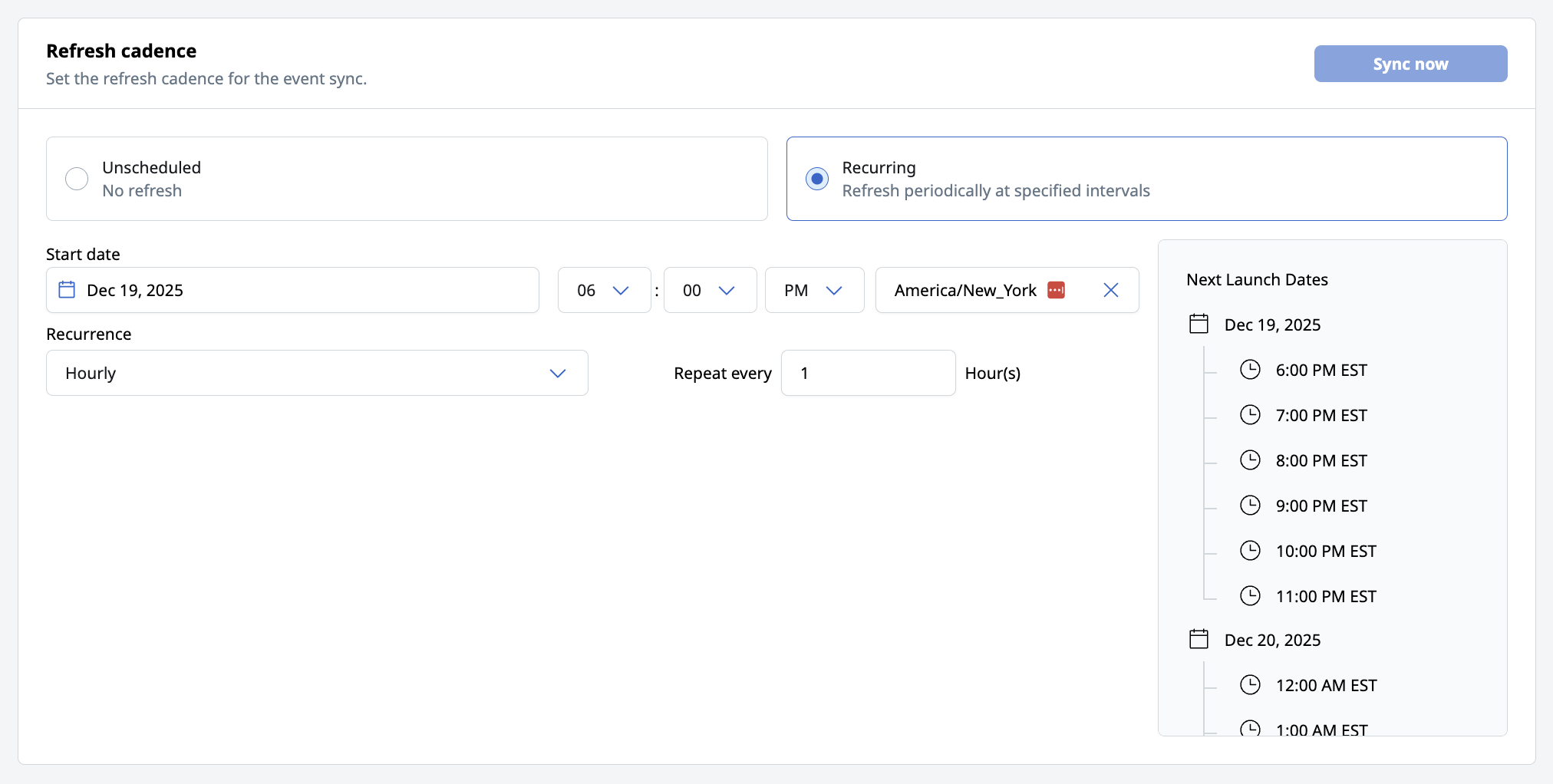Screen dimensions: 1553x784
Task: Click the 10:00 PM EST launch time text
Action: pyautogui.click(x=1326, y=552)
